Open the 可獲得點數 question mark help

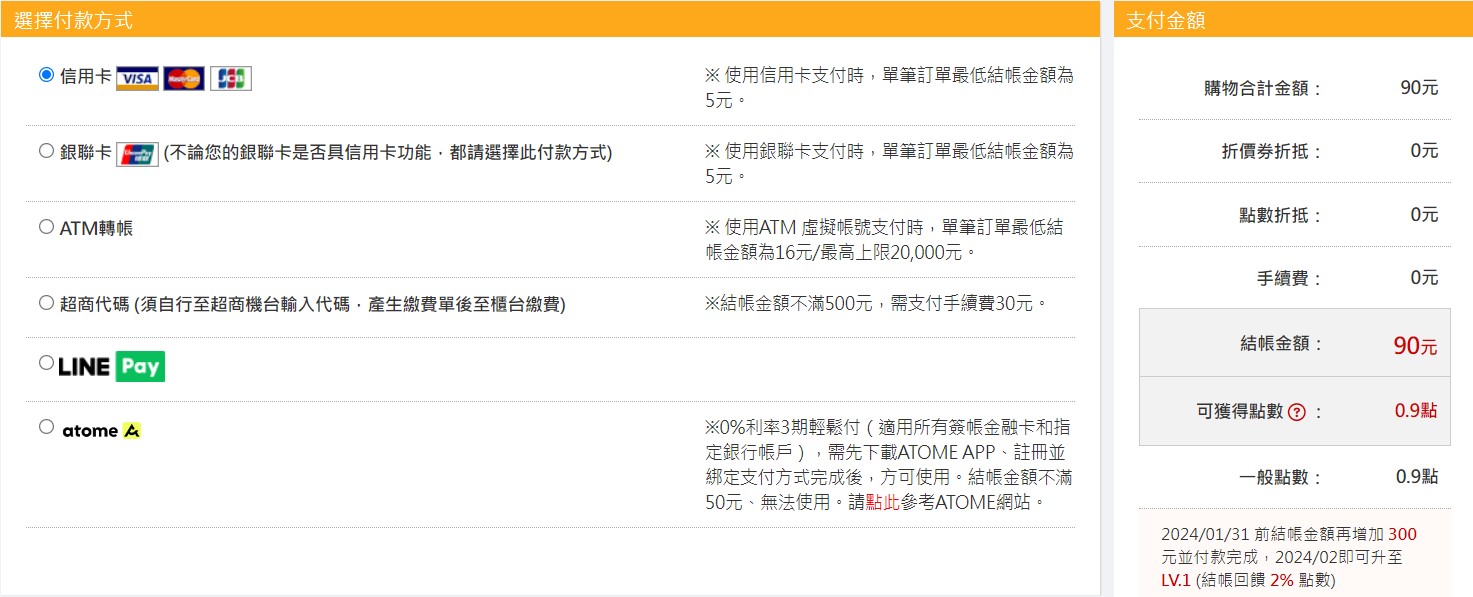tap(1297, 412)
